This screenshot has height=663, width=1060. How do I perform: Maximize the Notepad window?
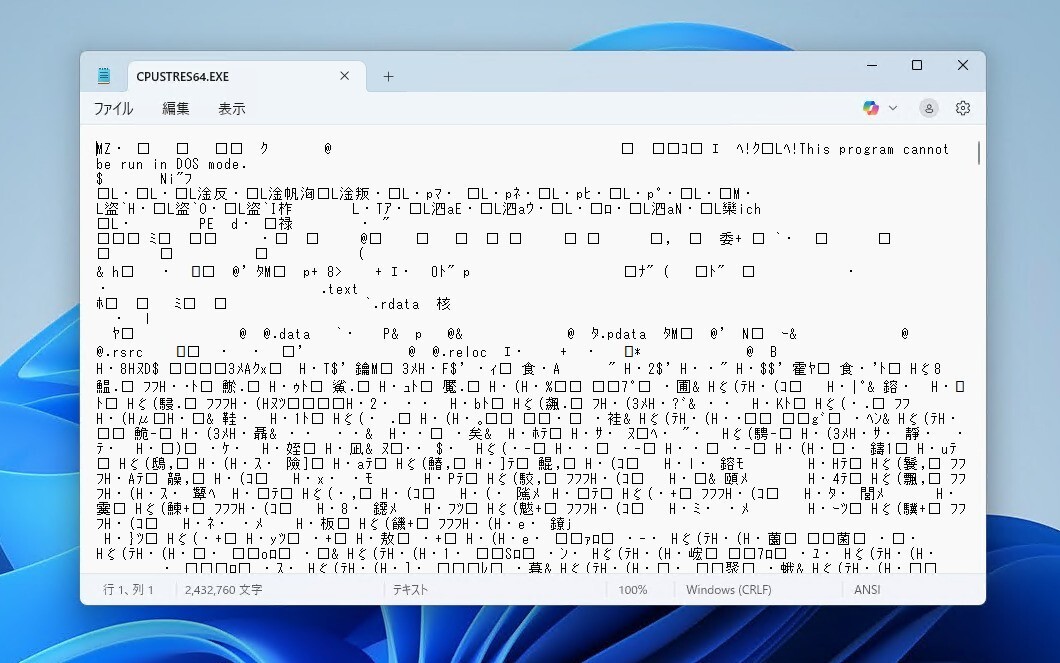(917, 65)
